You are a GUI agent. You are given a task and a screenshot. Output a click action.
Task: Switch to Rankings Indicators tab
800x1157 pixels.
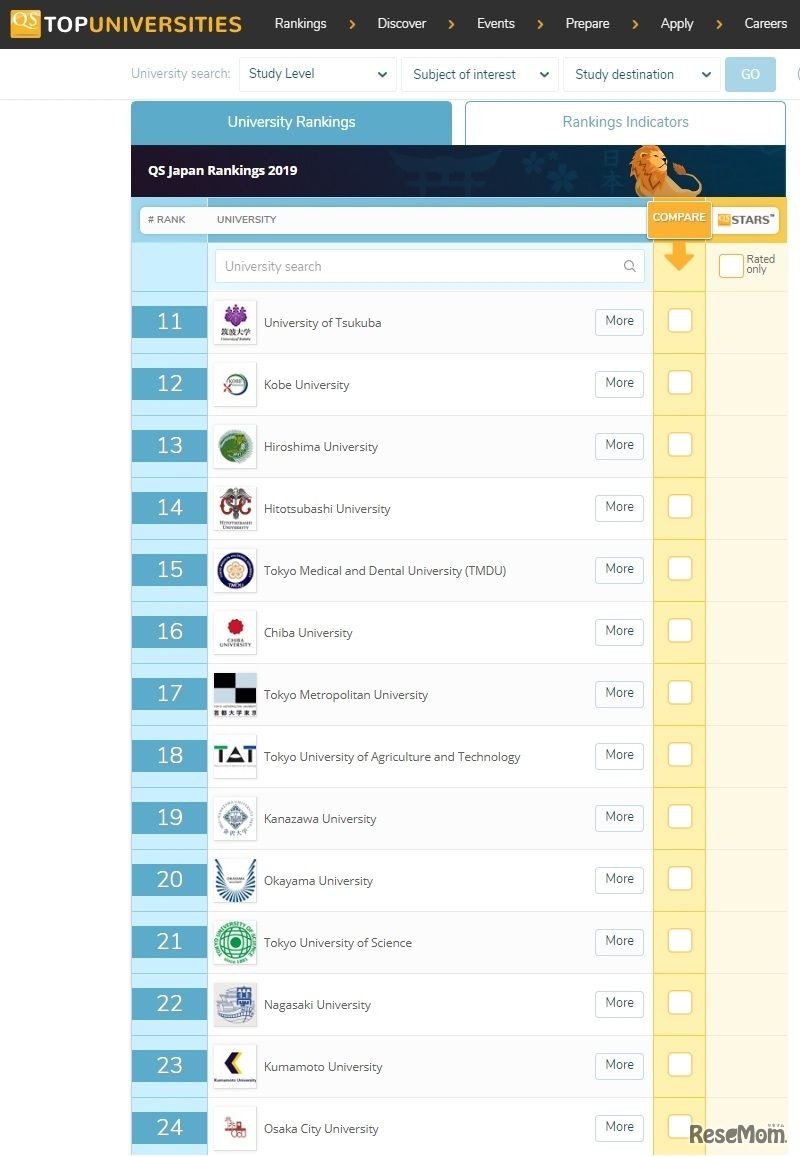tap(625, 122)
